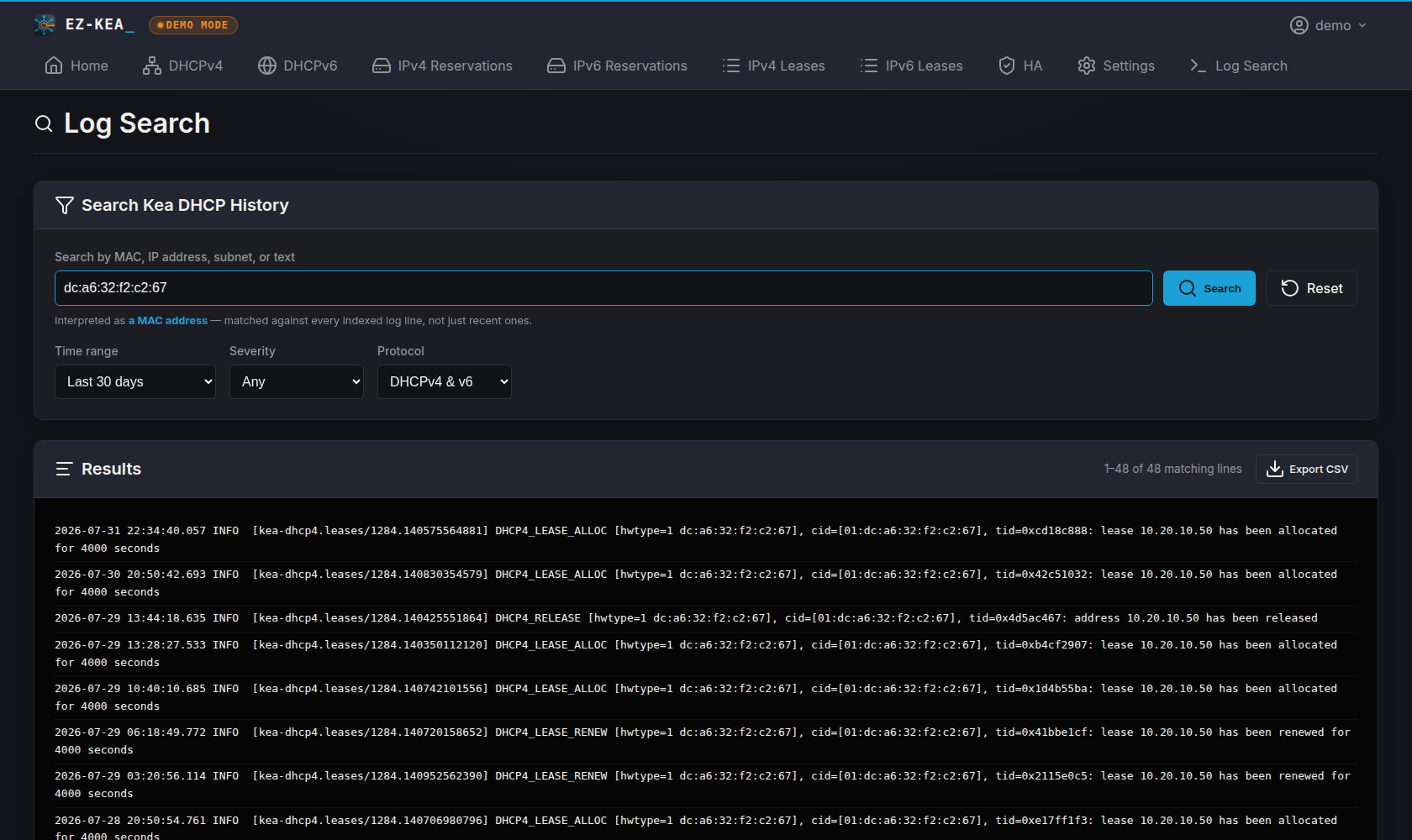Select log line dated 2026-07-29 10:40:10.685

706,697
